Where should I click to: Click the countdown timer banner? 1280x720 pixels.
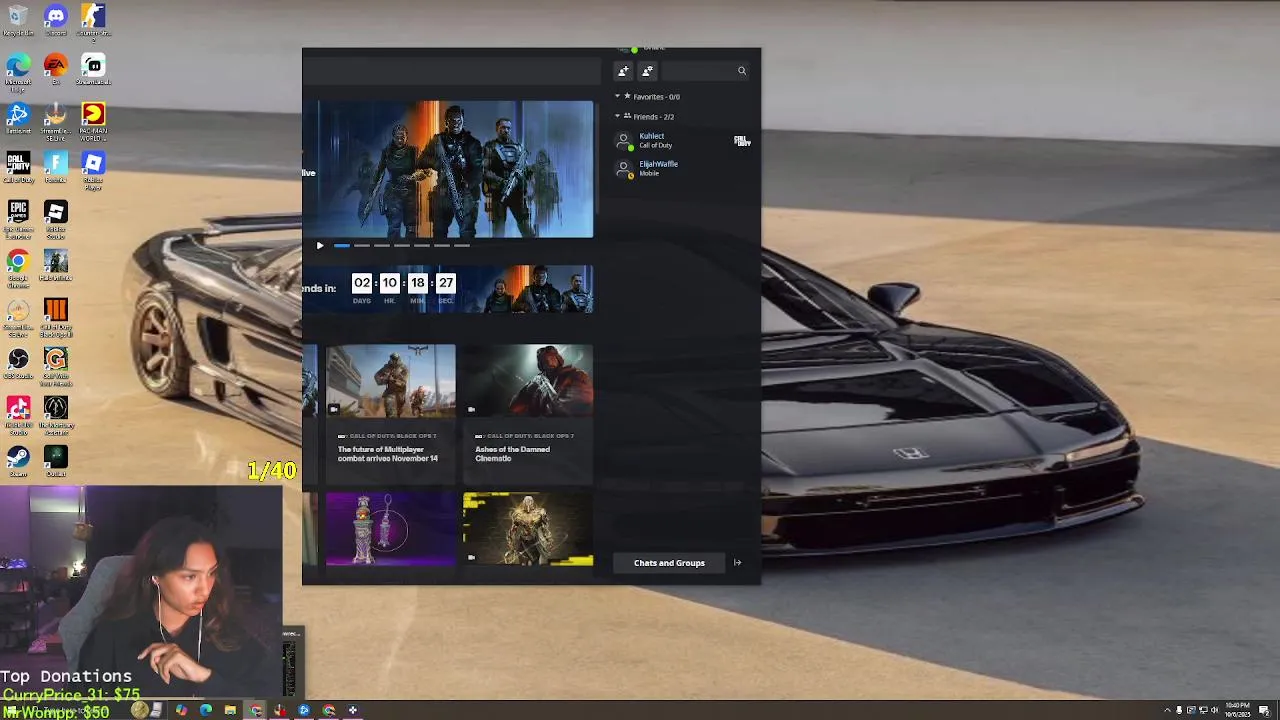pyautogui.click(x=448, y=289)
